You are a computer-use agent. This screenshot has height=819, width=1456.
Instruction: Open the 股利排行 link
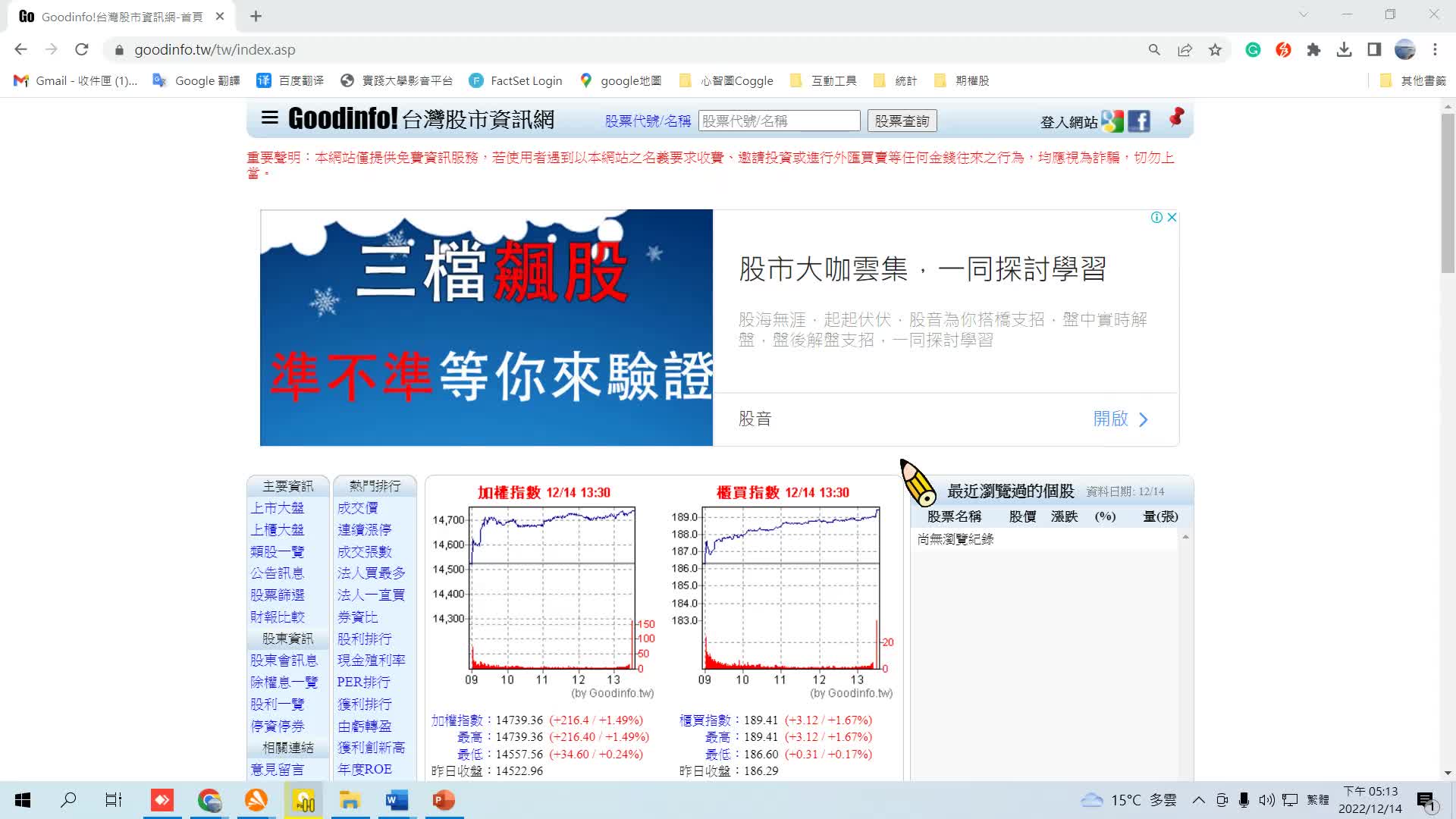click(x=365, y=639)
